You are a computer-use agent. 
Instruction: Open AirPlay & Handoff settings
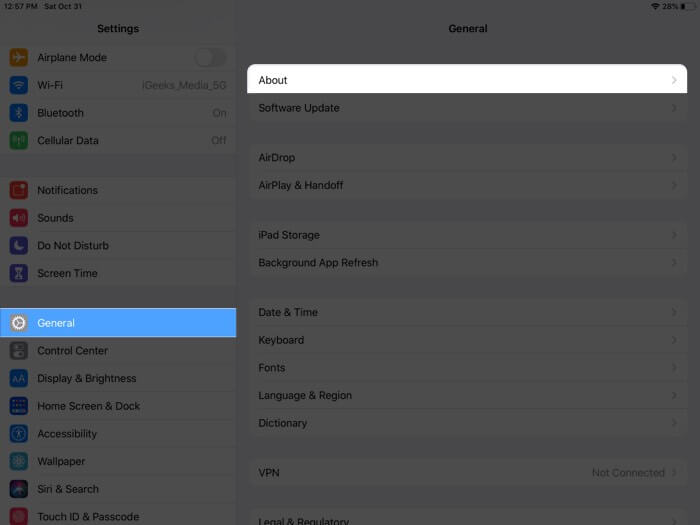(x=467, y=185)
